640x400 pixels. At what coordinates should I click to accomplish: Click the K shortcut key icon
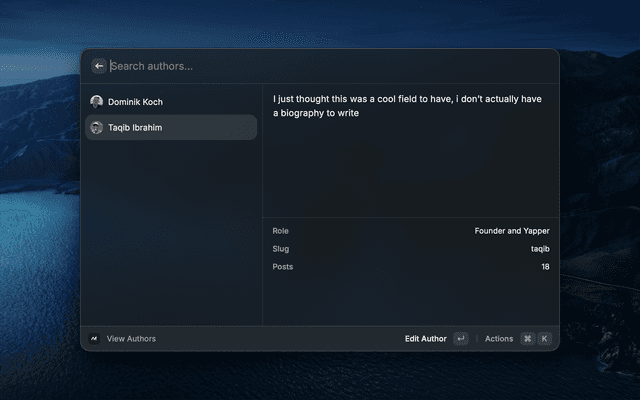click(x=544, y=339)
